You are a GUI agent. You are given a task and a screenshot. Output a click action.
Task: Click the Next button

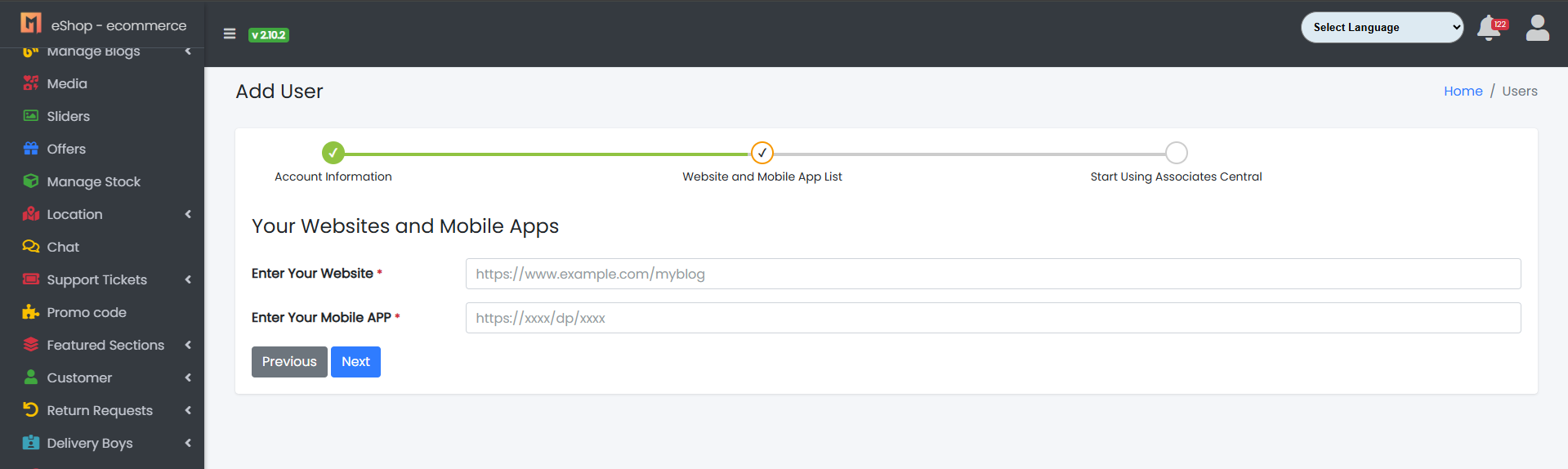pos(355,362)
